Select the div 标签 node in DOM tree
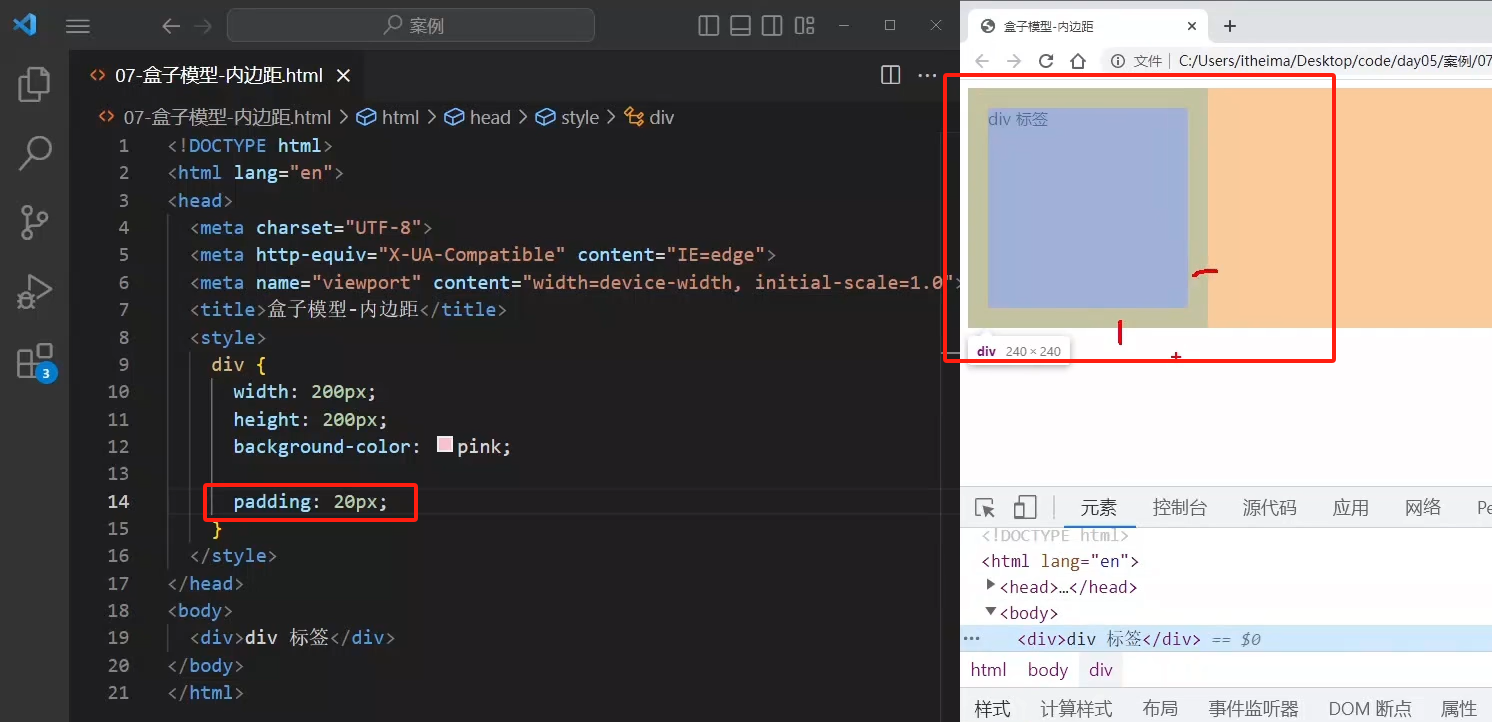Screen dimensions: 1492x722 [x=1226, y=639]
